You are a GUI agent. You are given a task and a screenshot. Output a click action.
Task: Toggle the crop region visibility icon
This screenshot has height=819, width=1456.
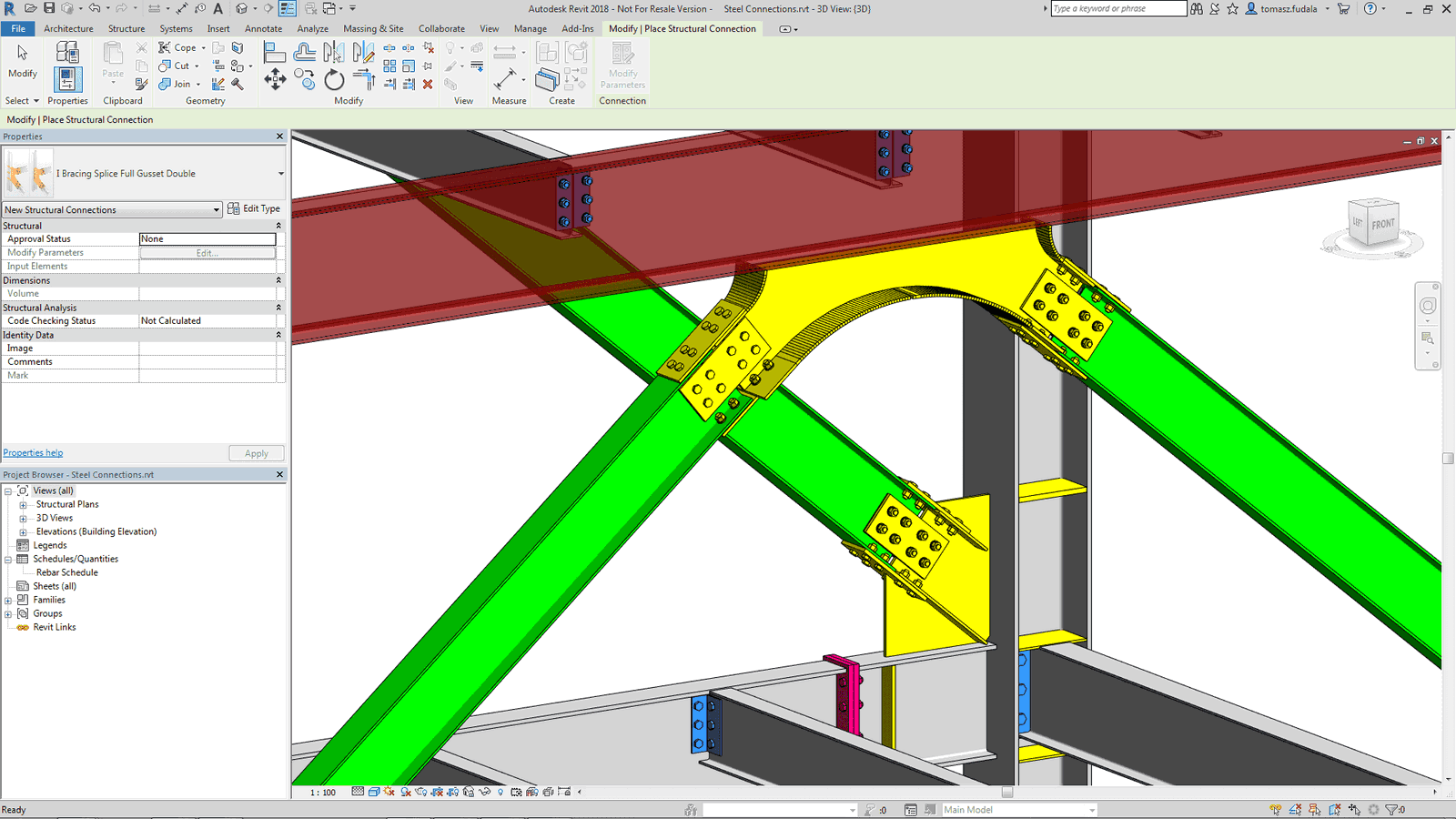click(x=452, y=792)
